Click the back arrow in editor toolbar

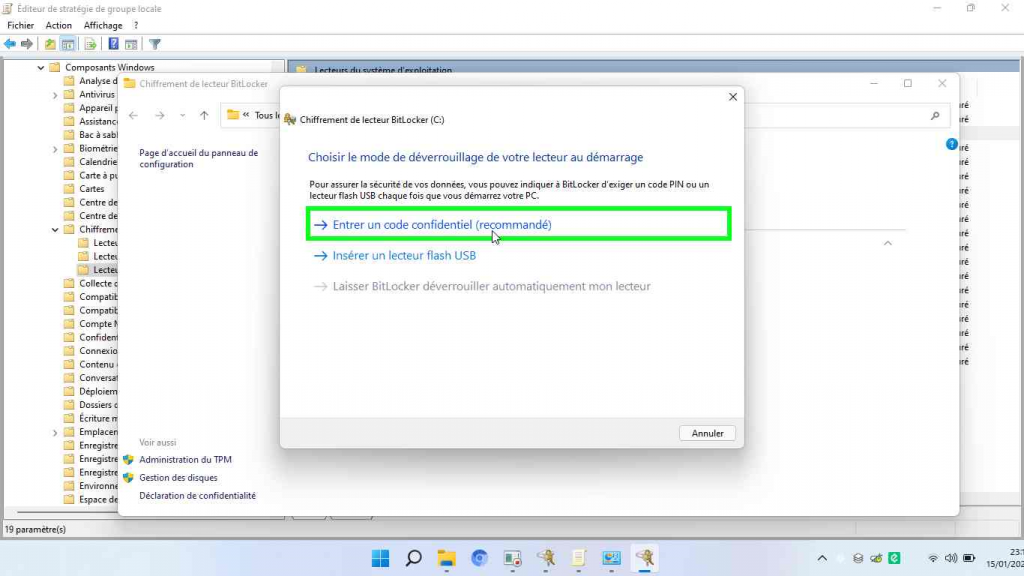[x=10, y=44]
